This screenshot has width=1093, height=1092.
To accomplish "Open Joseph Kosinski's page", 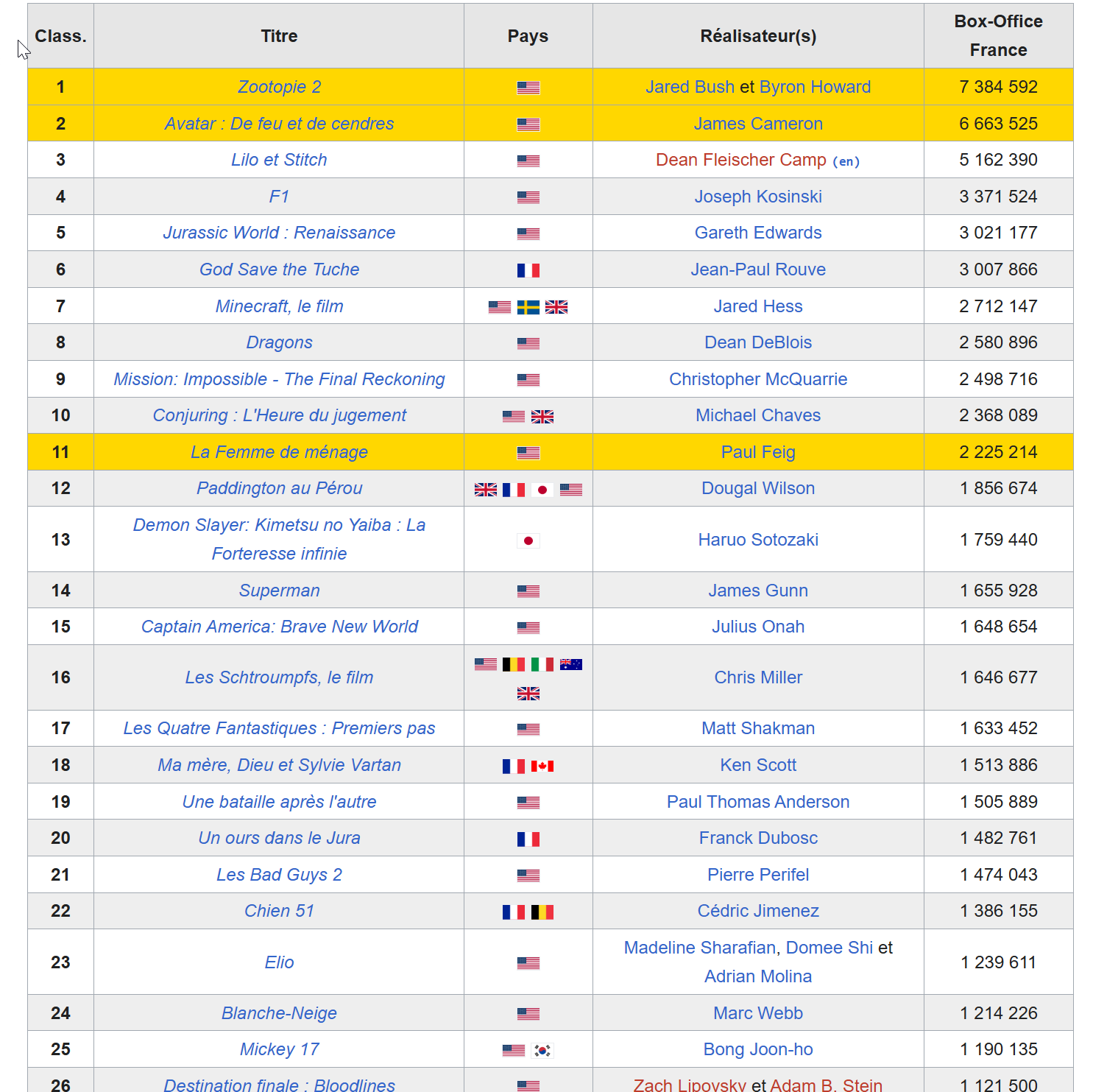I will [x=758, y=197].
